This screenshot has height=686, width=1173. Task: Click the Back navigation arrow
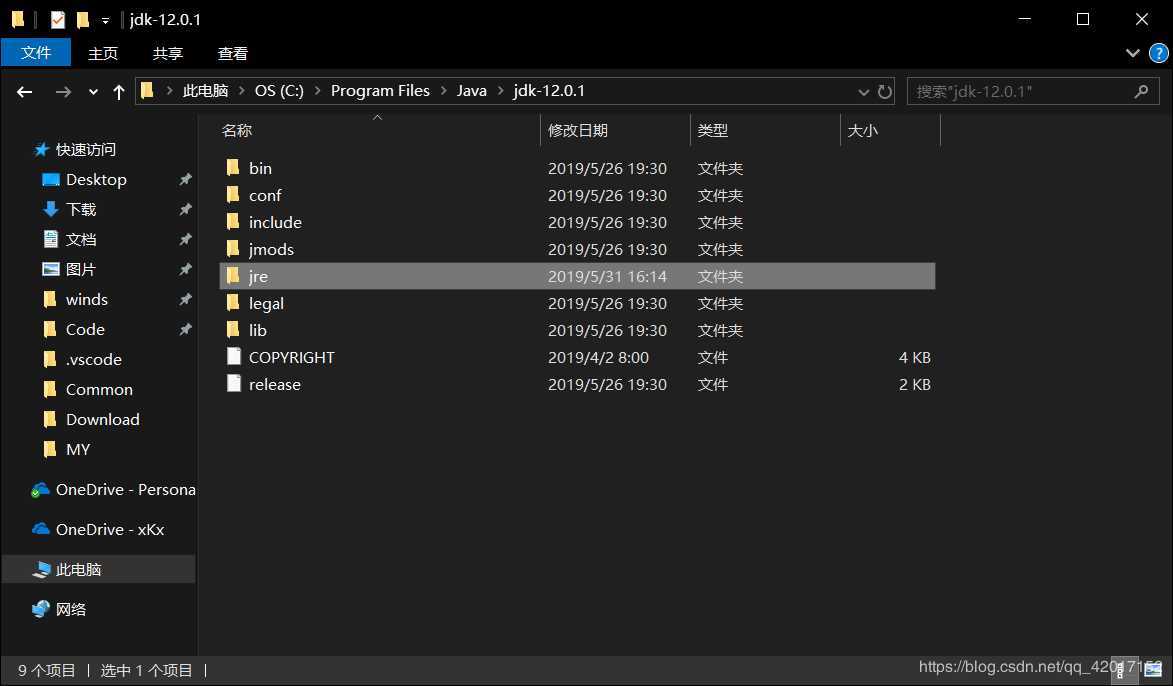click(x=25, y=91)
